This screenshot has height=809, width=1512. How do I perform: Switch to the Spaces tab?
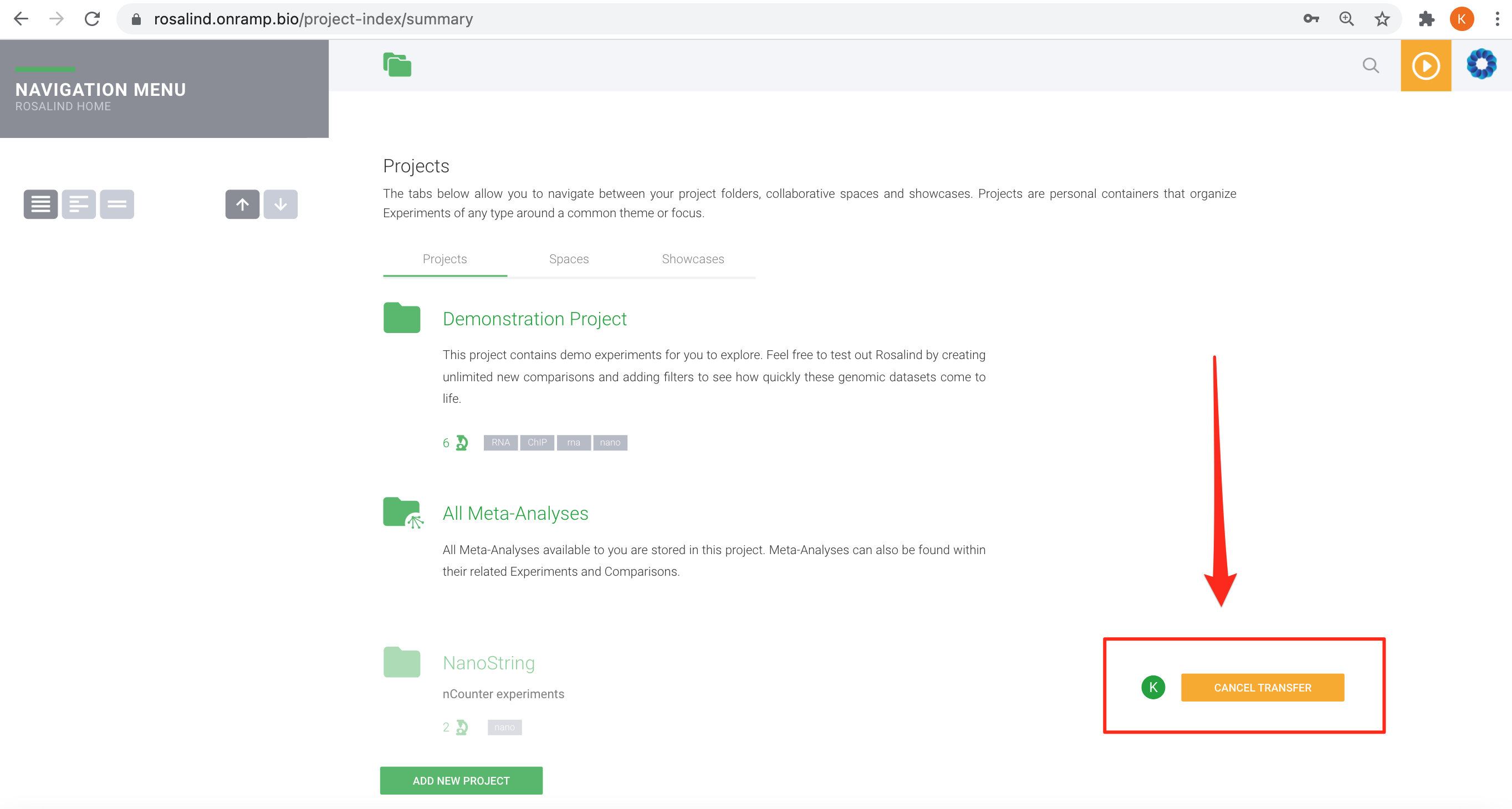point(569,259)
